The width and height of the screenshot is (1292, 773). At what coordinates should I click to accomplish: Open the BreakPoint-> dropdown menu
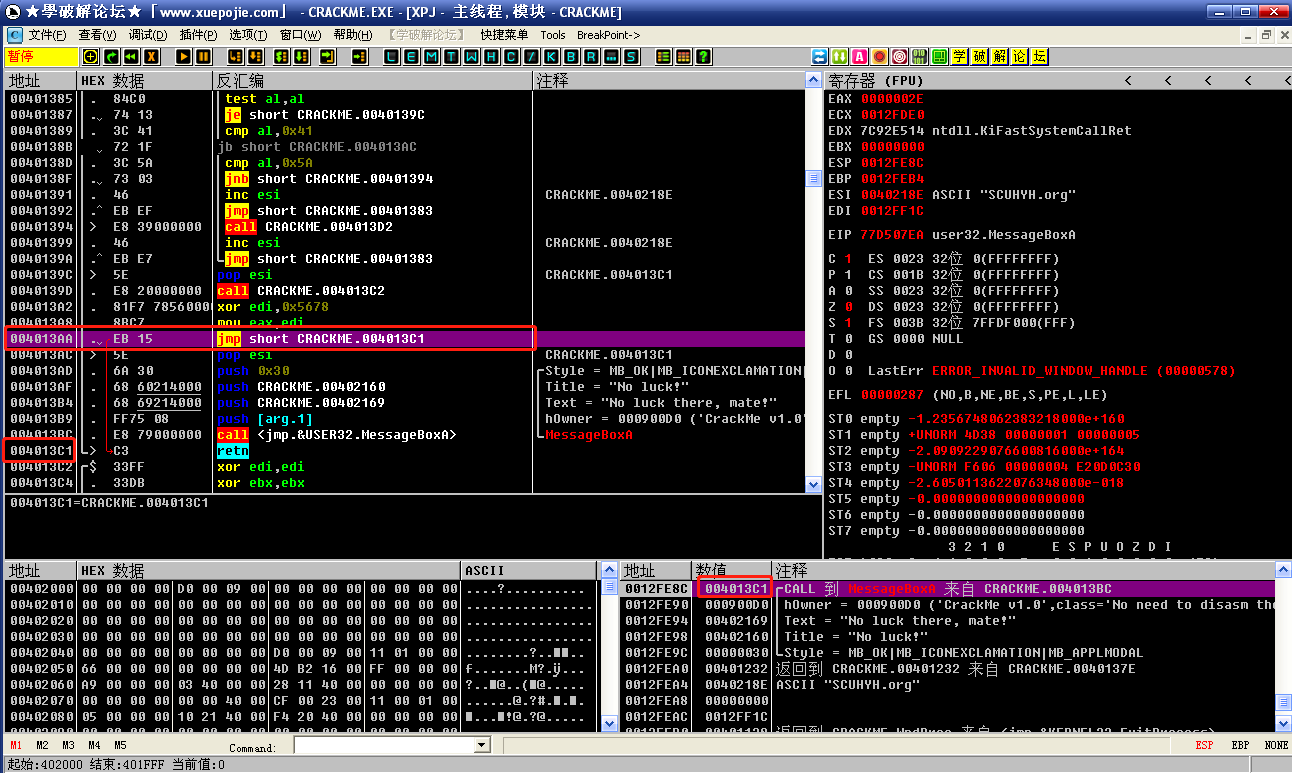(608, 35)
